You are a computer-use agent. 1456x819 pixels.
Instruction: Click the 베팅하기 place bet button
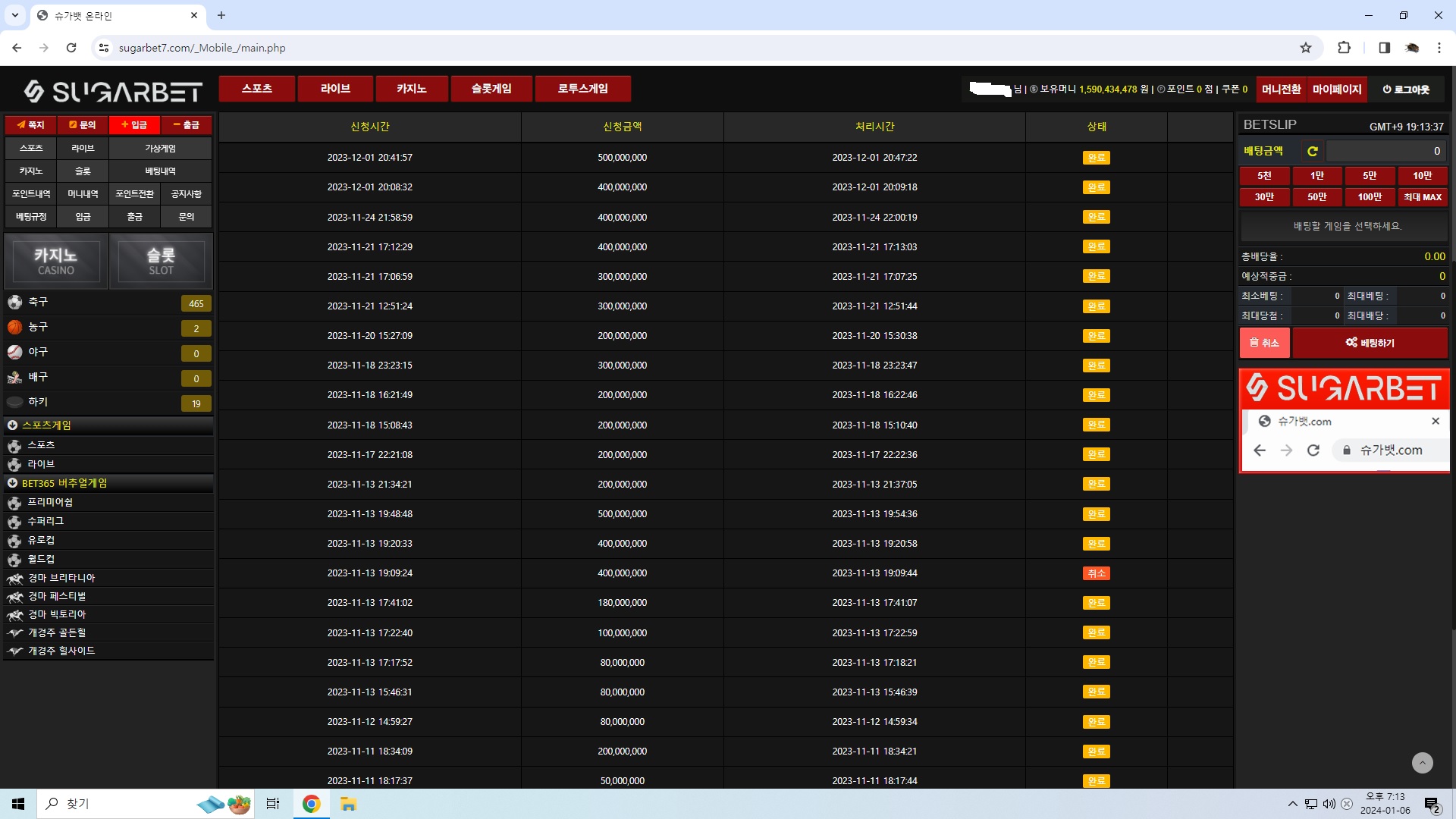[1370, 343]
